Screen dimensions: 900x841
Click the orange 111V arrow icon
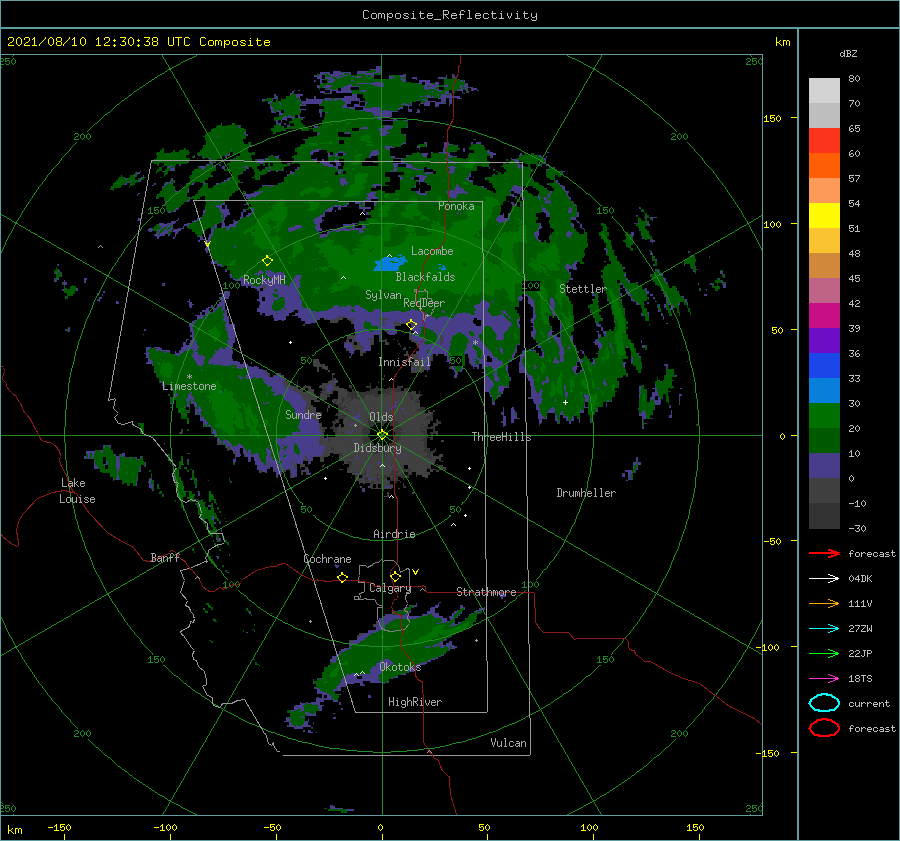coord(824,603)
